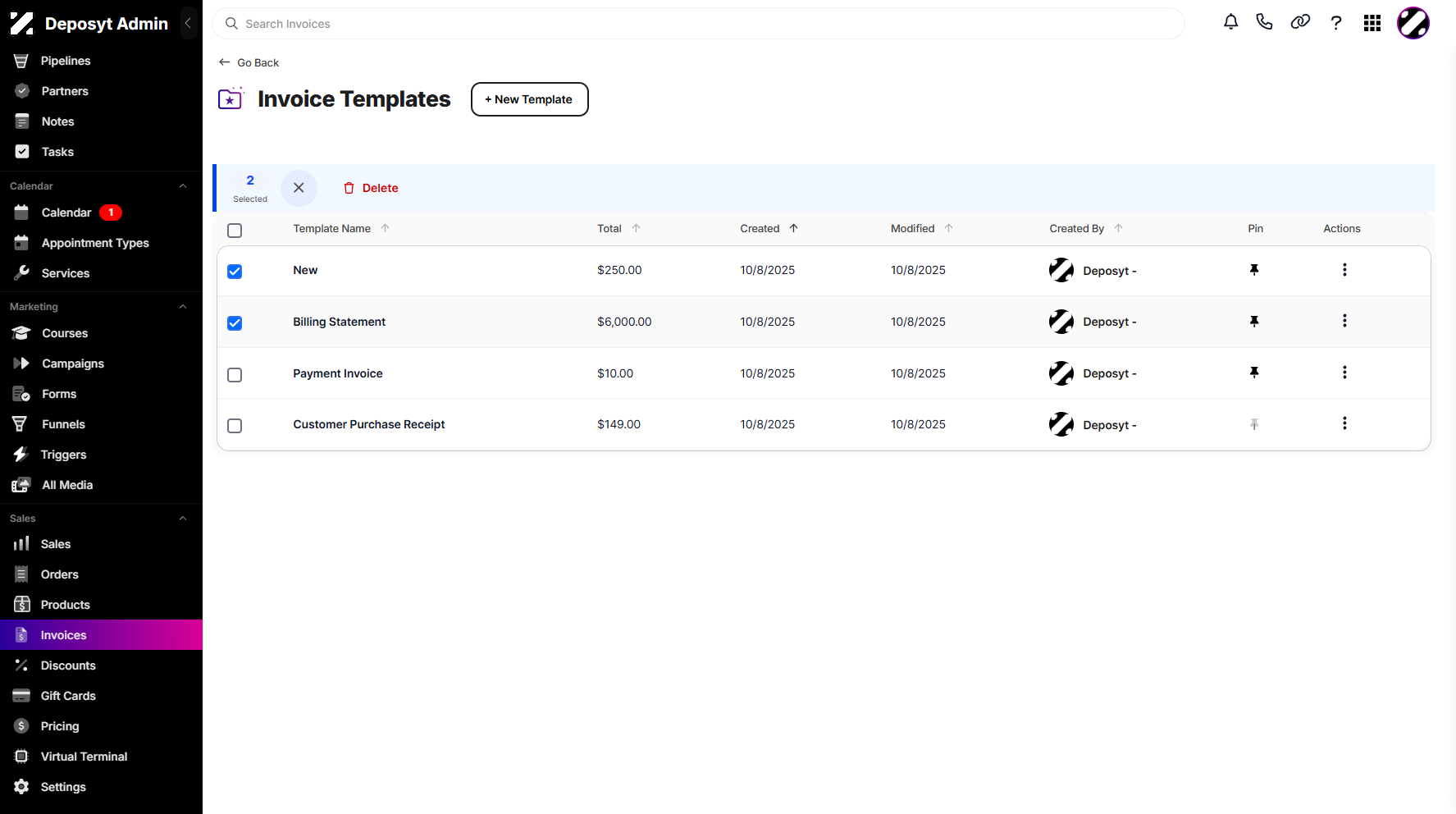Collapse the Calendar section in the sidebar

[183, 186]
